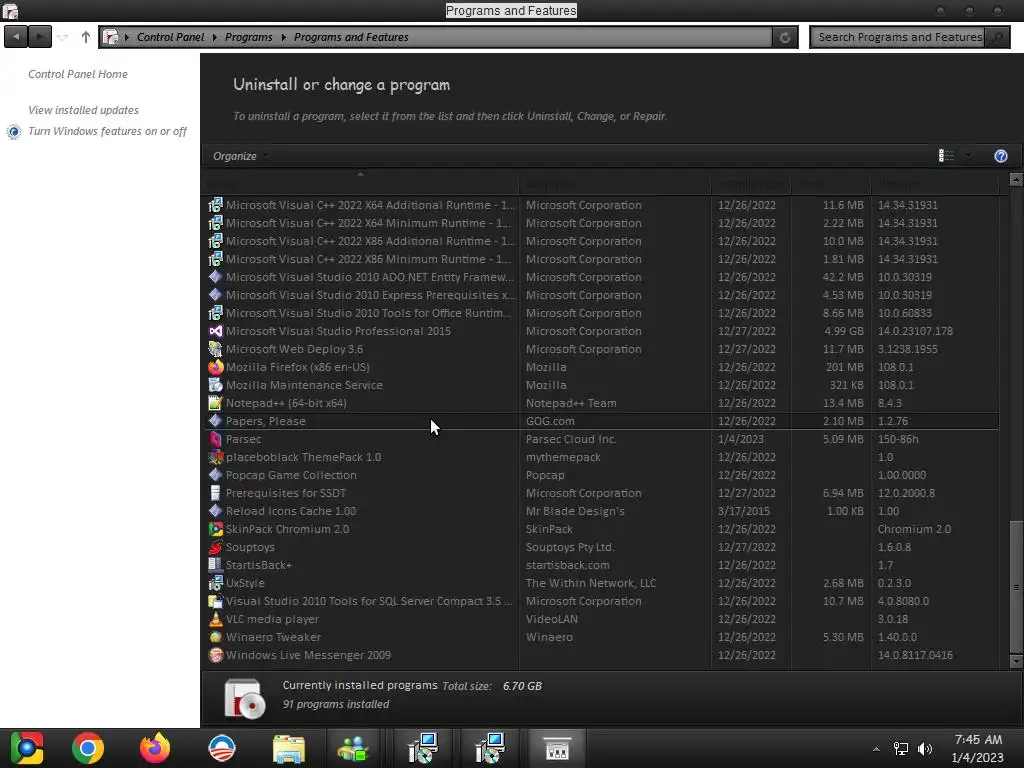Select Winaero Tweaker icon
Viewport: 1024px width, 768px height.
point(216,637)
